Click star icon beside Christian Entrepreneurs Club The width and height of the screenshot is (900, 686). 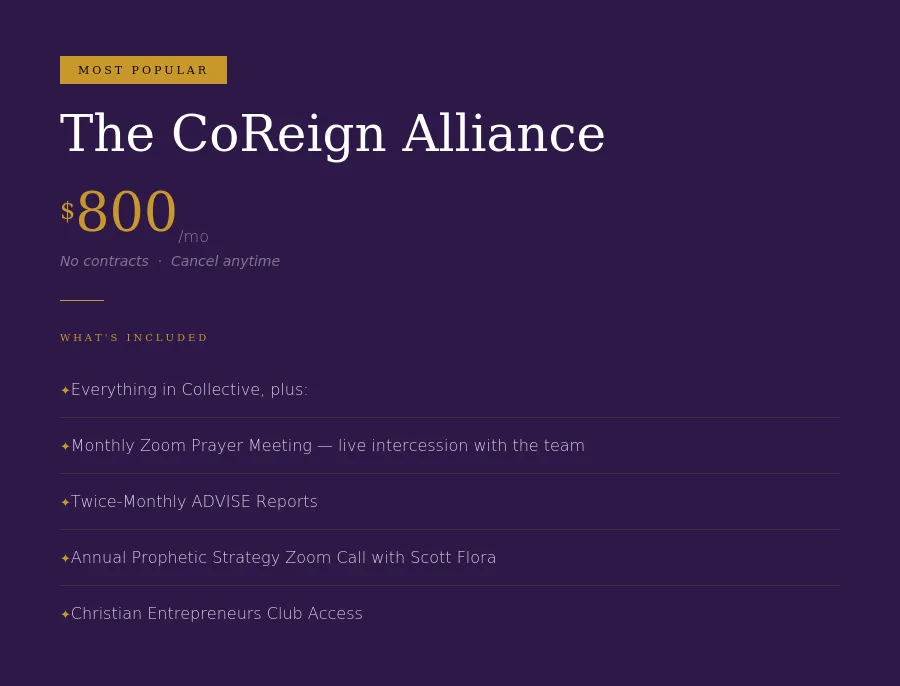tap(65, 614)
